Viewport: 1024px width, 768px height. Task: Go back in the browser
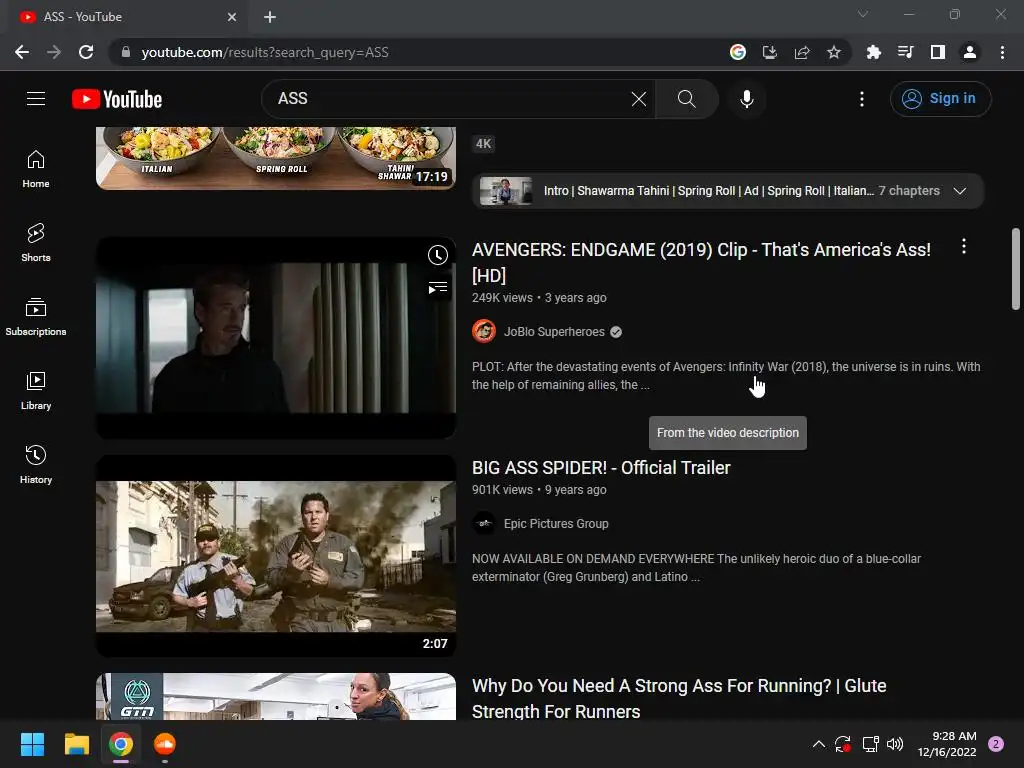tap(22, 52)
